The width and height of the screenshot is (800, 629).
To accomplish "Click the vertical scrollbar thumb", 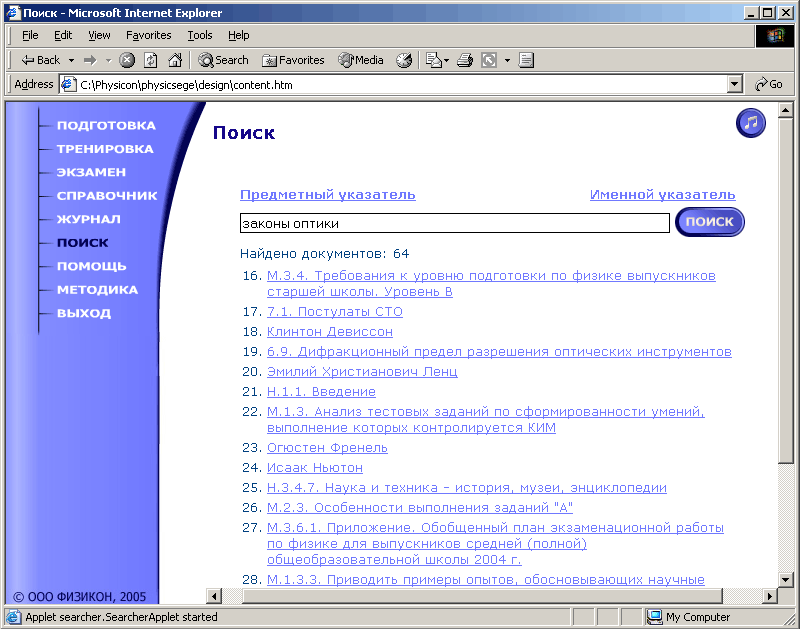I will pyautogui.click(x=786, y=290).
